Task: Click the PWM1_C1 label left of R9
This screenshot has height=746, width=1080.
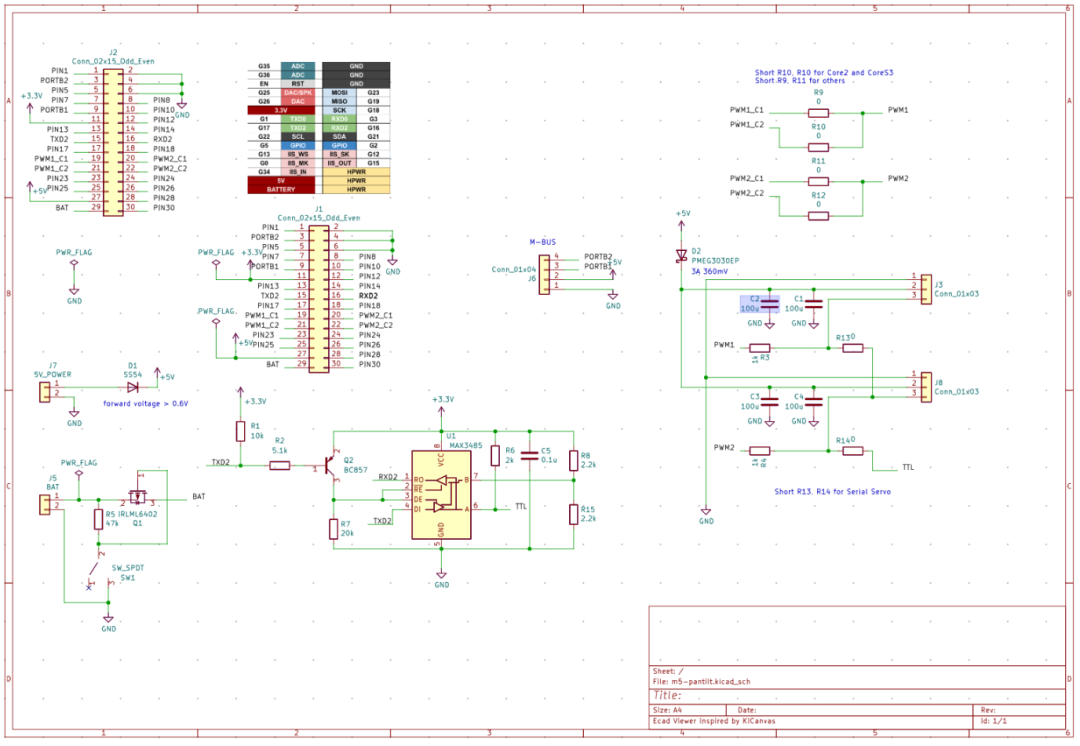Action: click(747, 110)
